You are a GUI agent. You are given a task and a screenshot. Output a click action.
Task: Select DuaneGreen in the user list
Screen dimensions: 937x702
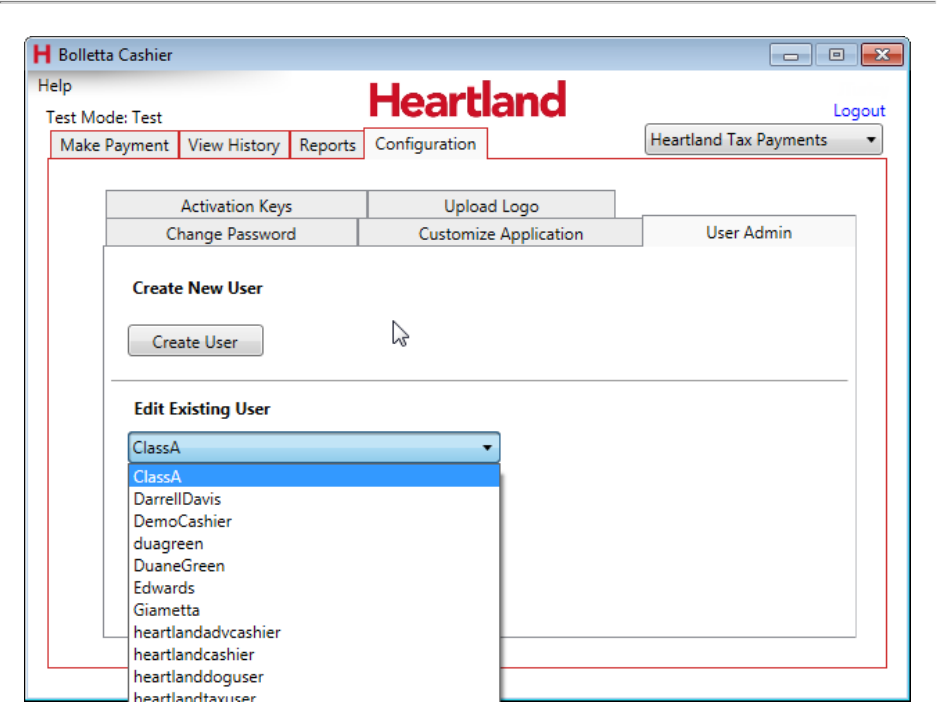click(314, 565)
